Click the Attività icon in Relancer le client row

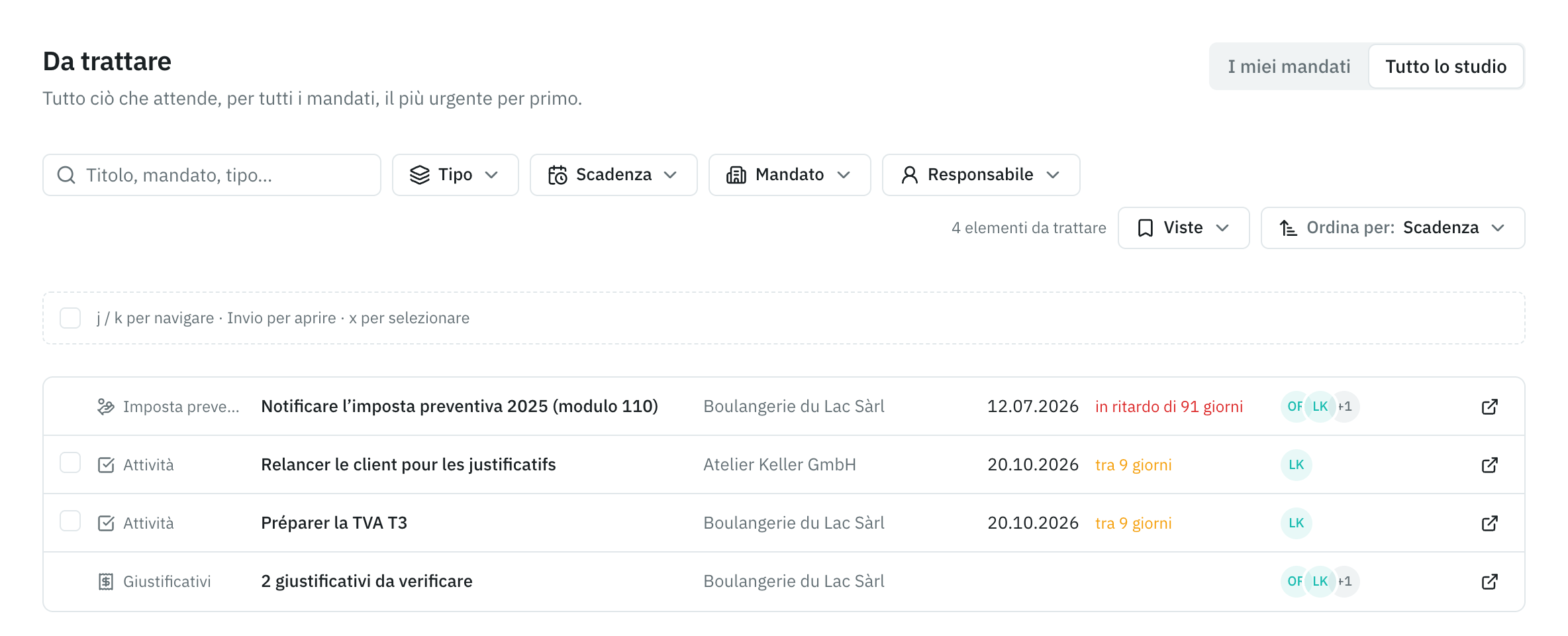[x=106, y=465]
